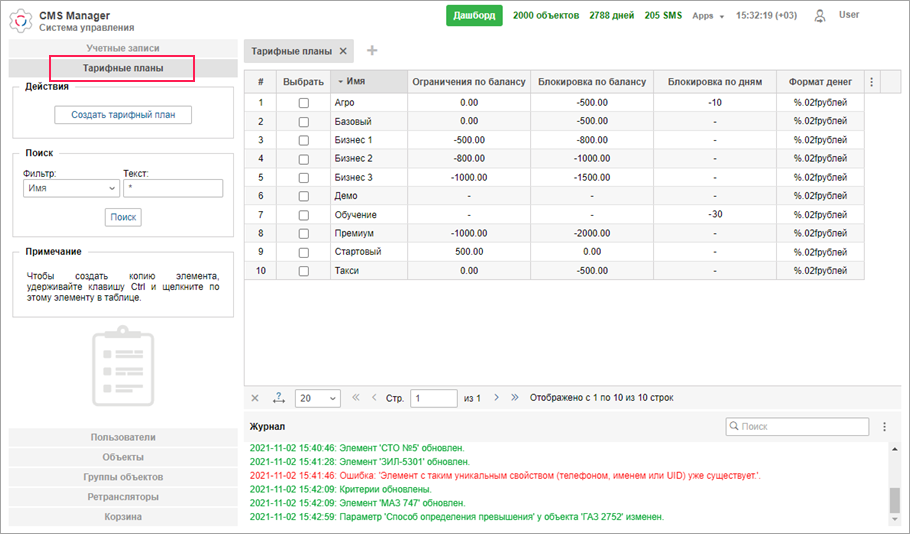Image resolution: width=910 pixels, height=534 pixels.
Task: Open the User profile icon
Action: (821, 16)
